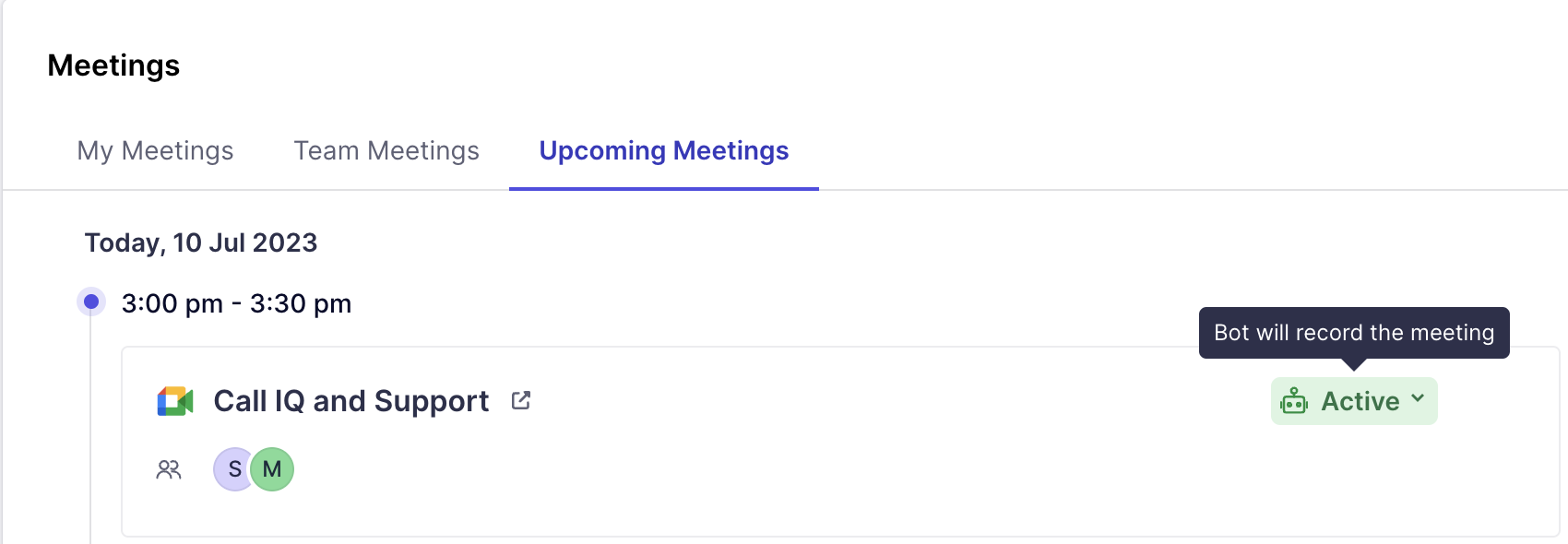Image resolution: width=1568 pixels, height=544 pixels.
Task: Open meeting link via external-link icon
Action: [x=521, y=400]
